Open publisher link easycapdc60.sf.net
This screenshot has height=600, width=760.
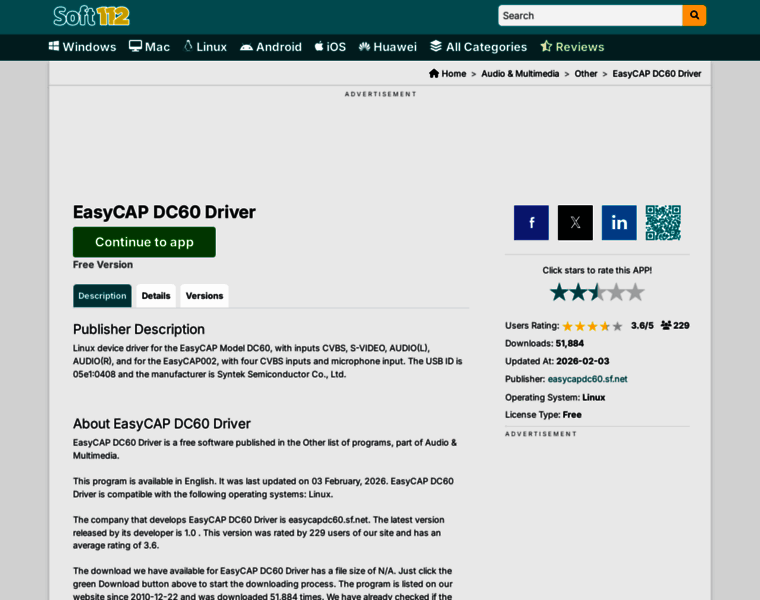pos(587,379)
